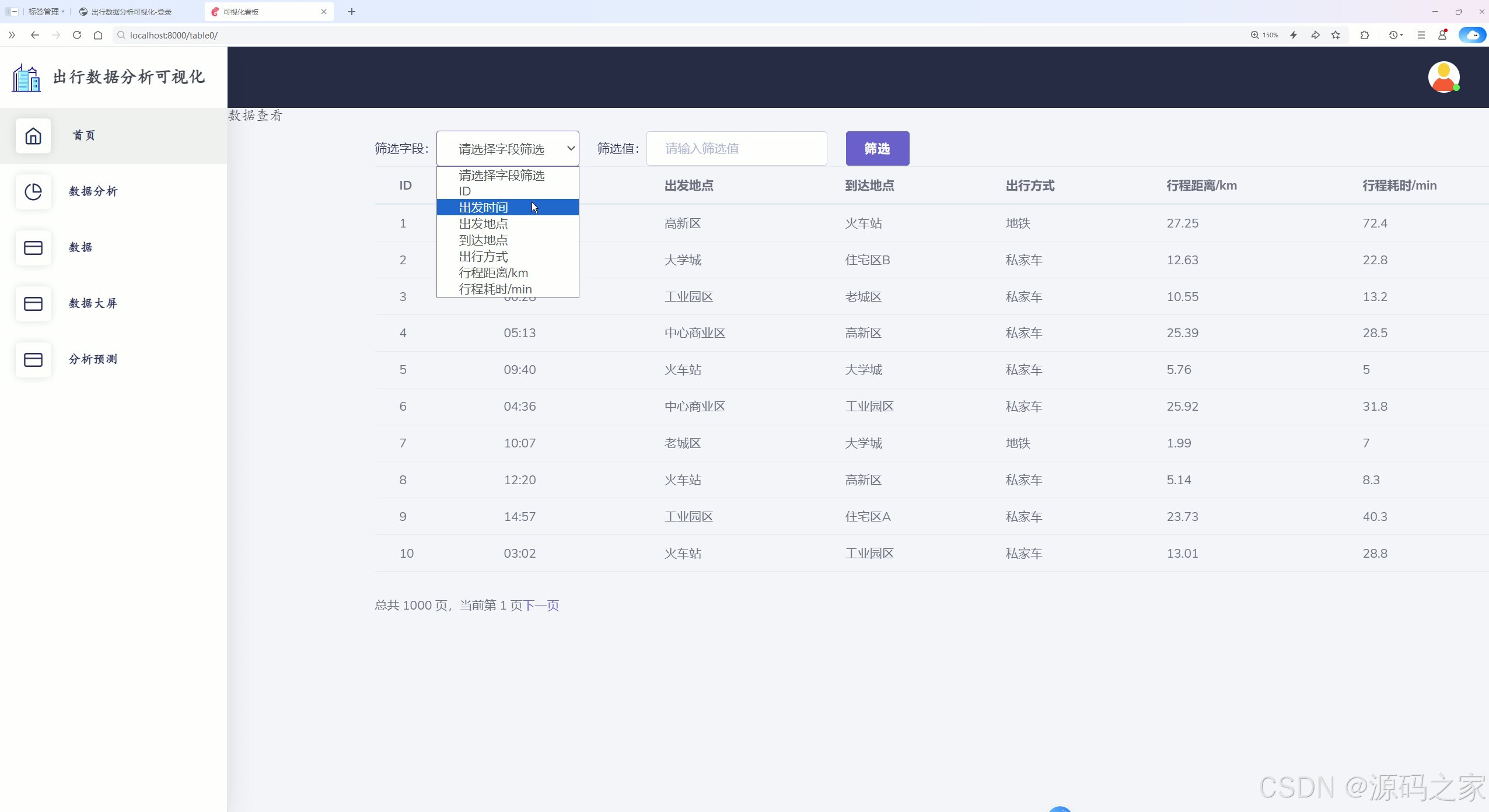Click the home icon in sidebar
The image size is (1489, 812).
[x=33, y=136]
